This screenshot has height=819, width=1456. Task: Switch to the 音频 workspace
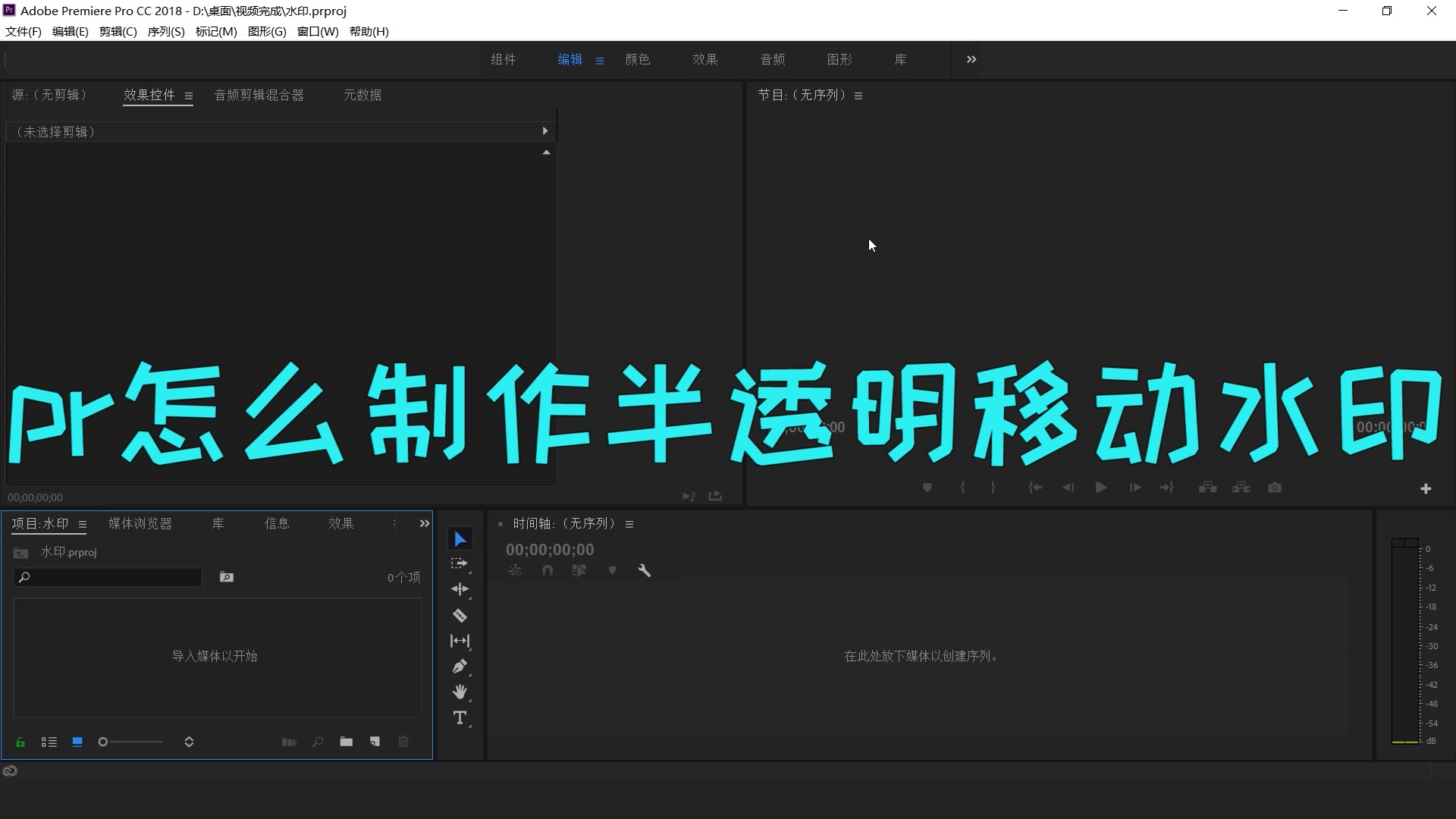773,59
